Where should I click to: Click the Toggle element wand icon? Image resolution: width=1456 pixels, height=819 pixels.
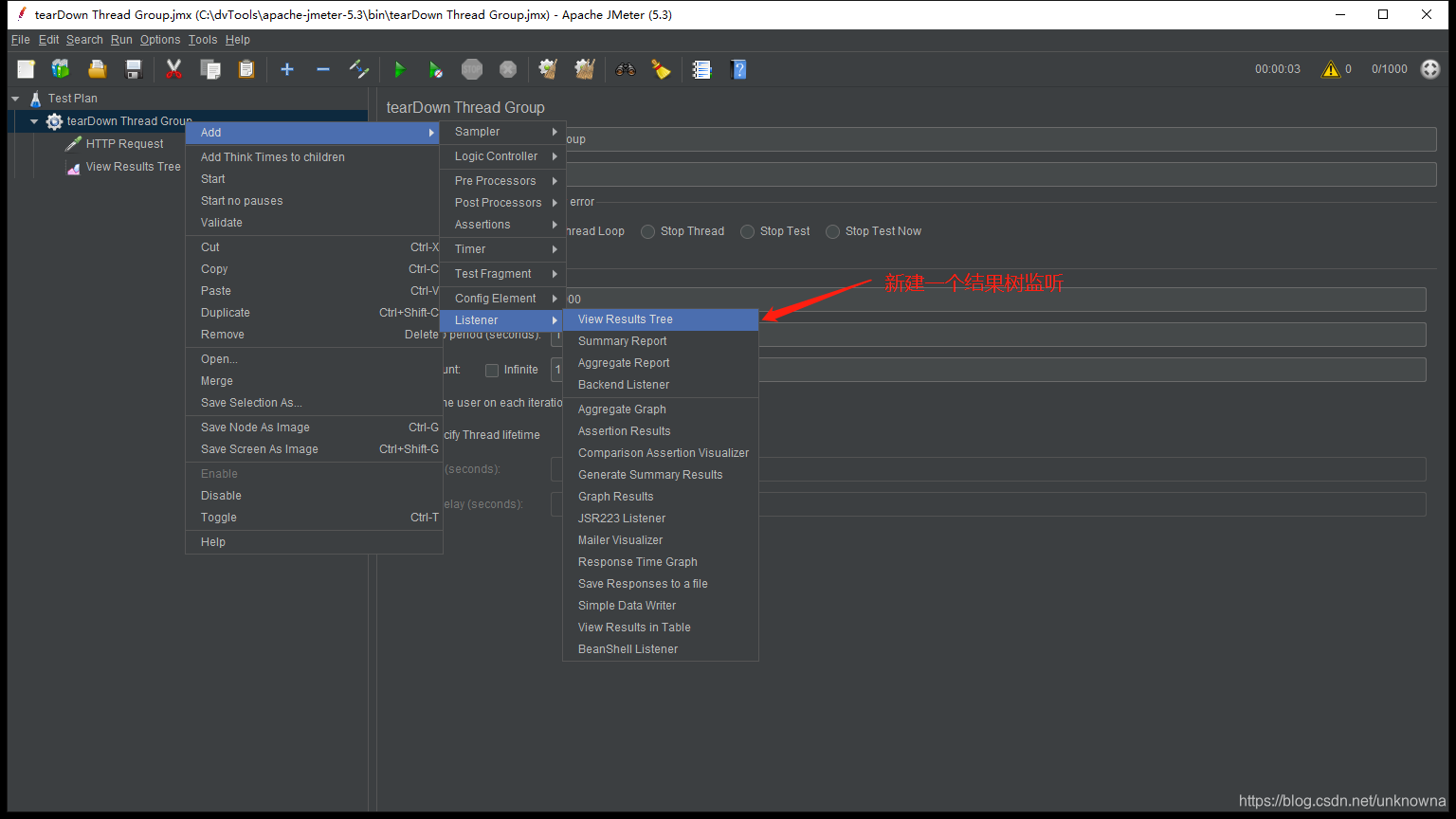[x=359, y=69]
